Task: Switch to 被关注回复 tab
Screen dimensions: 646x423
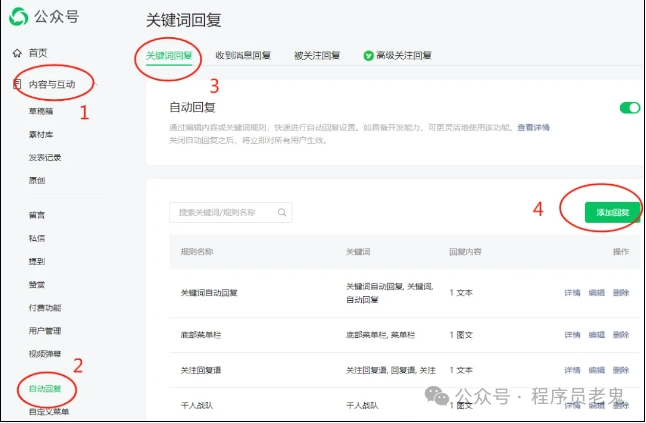Action: [317, 56]
